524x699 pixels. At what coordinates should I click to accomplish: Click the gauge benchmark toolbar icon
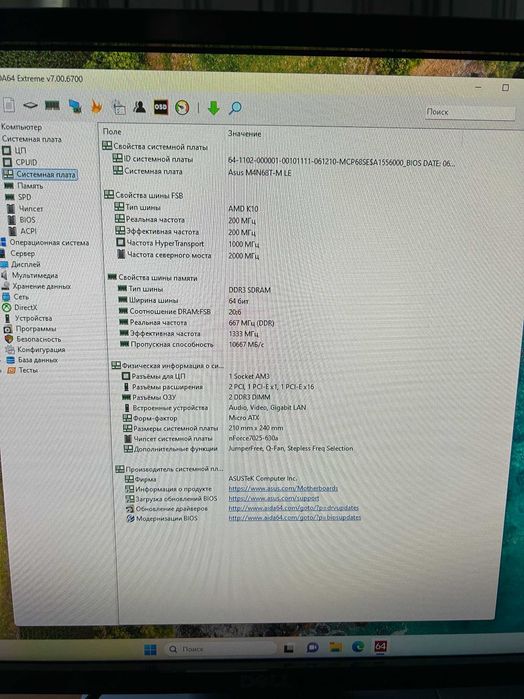pos(182,107)
